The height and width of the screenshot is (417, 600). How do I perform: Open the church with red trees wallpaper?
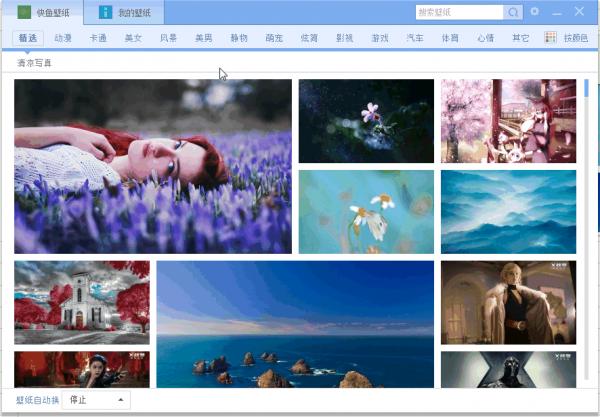(82, 302)
